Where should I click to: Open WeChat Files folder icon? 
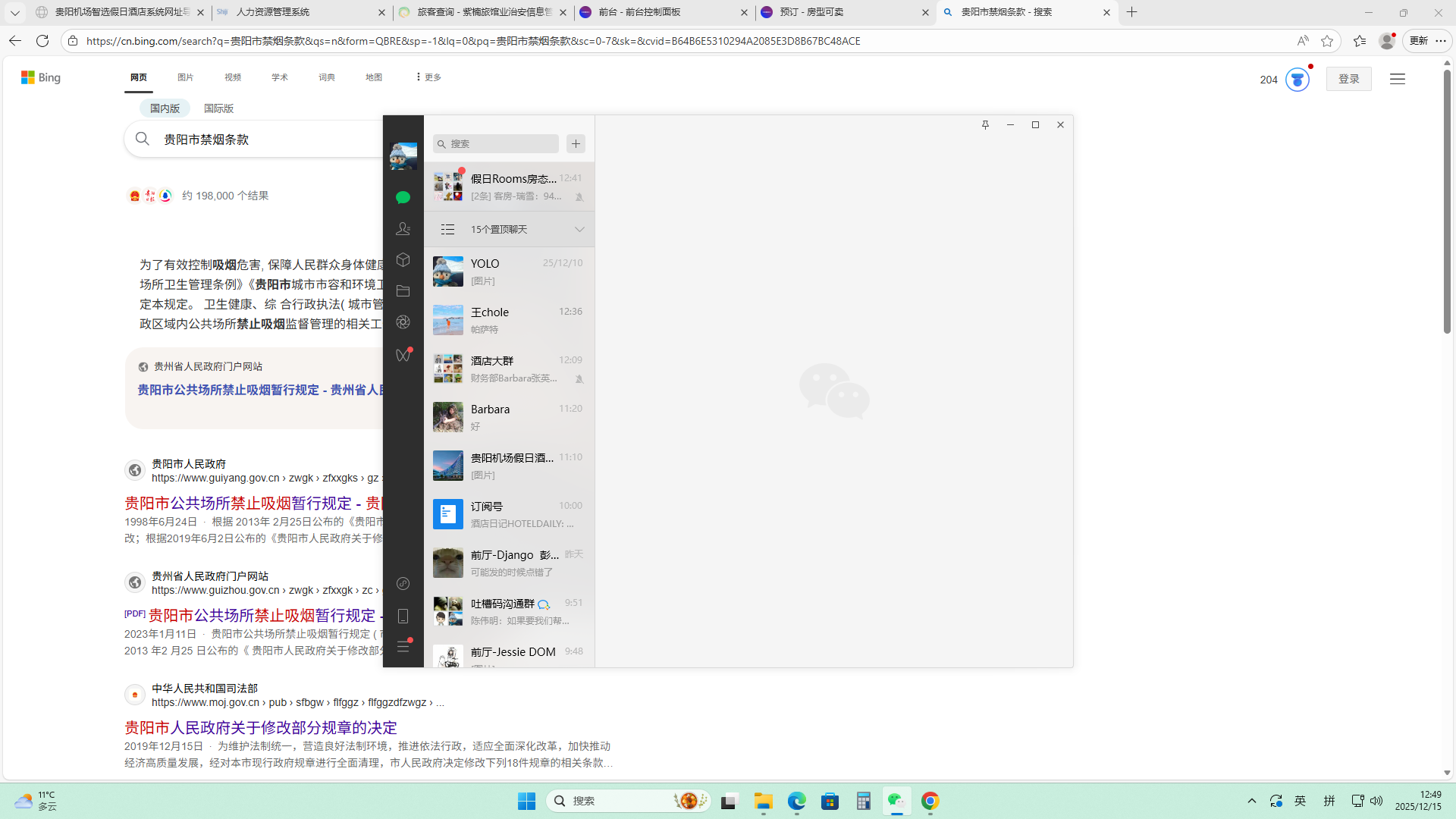(403, 291)
